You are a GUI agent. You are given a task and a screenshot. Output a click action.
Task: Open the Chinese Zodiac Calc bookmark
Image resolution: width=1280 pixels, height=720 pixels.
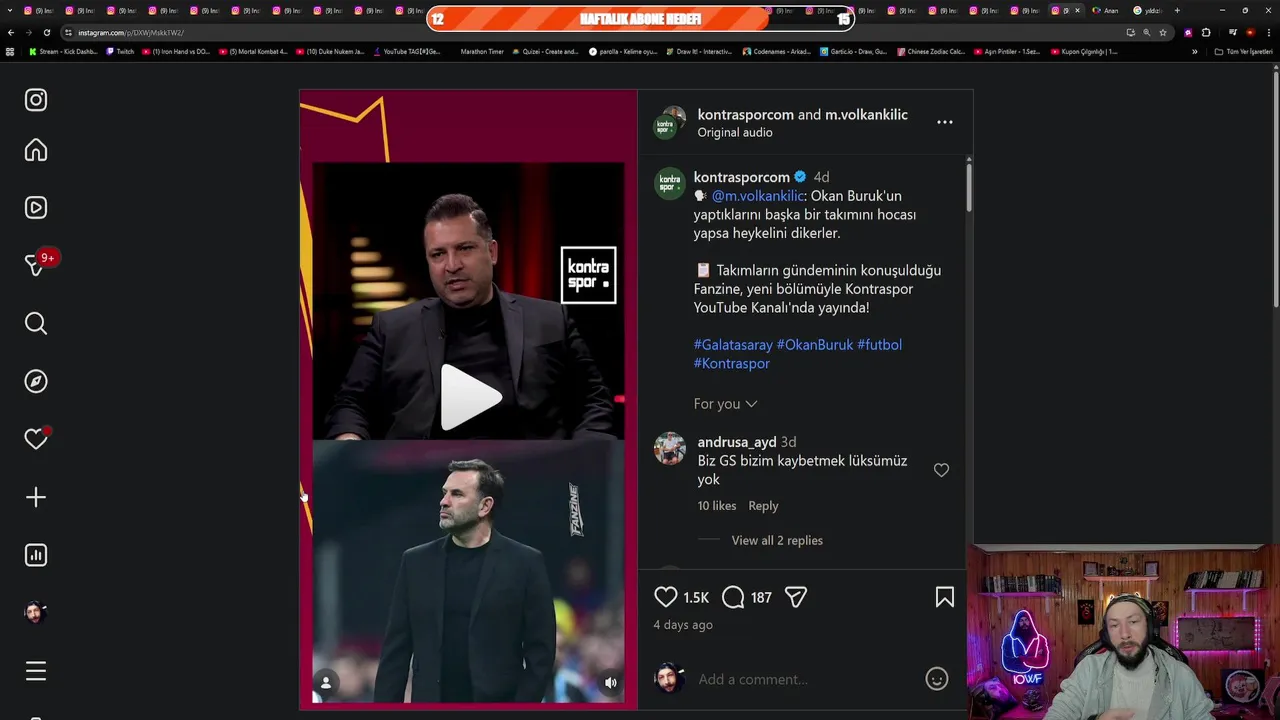pos(931,51)
